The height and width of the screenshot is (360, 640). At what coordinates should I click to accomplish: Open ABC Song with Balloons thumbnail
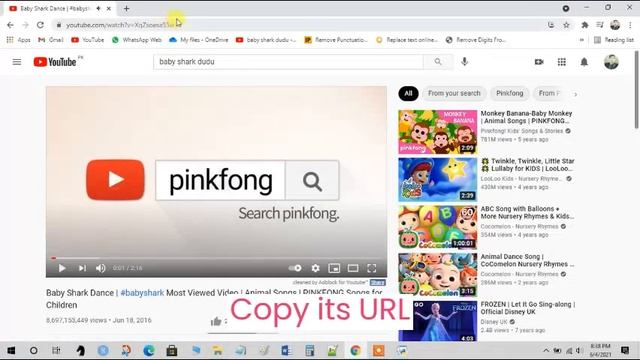click(438, 227)
